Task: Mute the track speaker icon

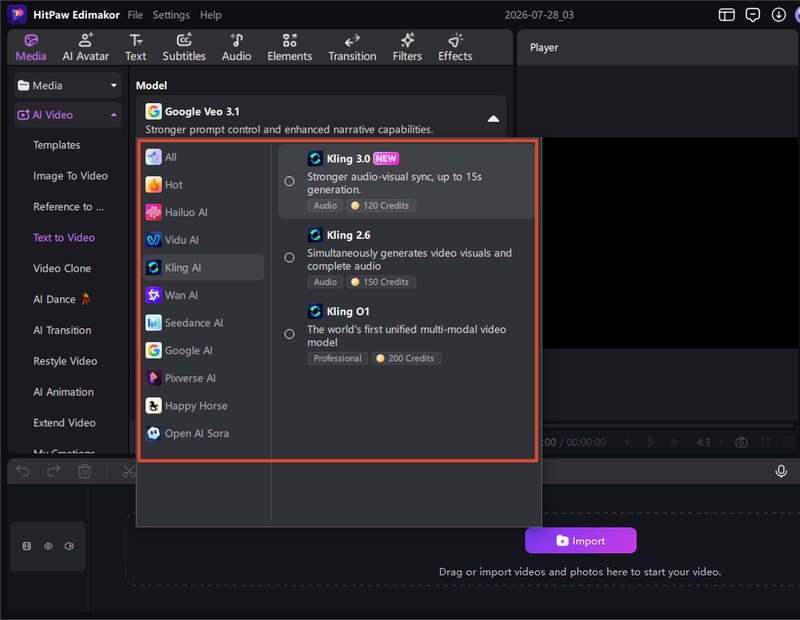Action: click(69, 546)
